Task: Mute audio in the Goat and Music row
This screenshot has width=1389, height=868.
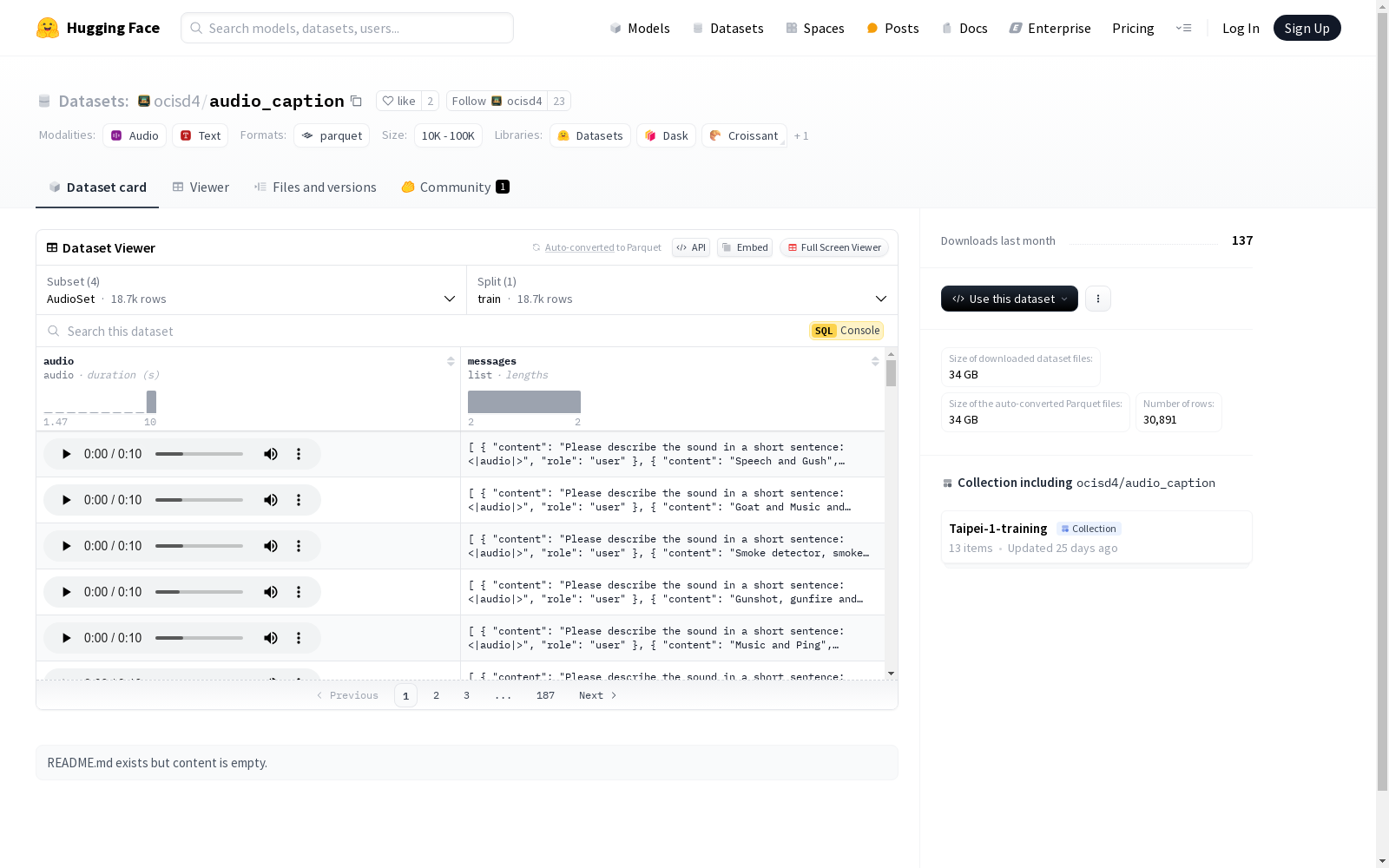Action: tap(271, 500)
